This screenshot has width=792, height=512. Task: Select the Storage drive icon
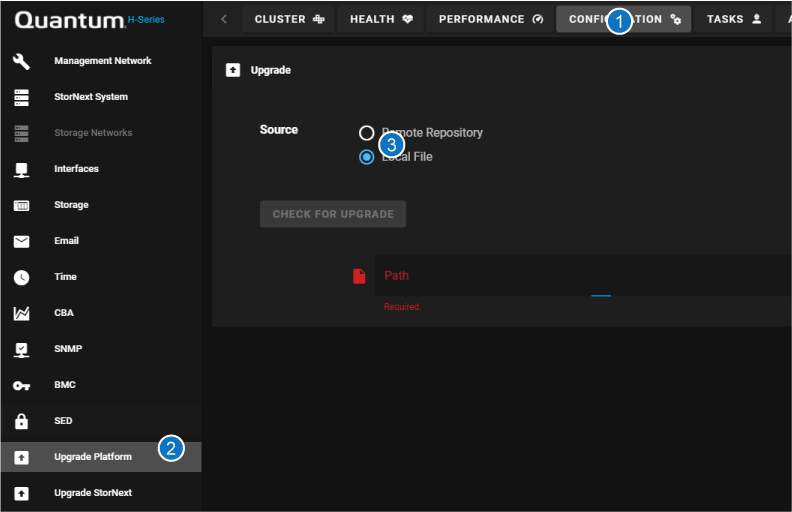point(21,205)
